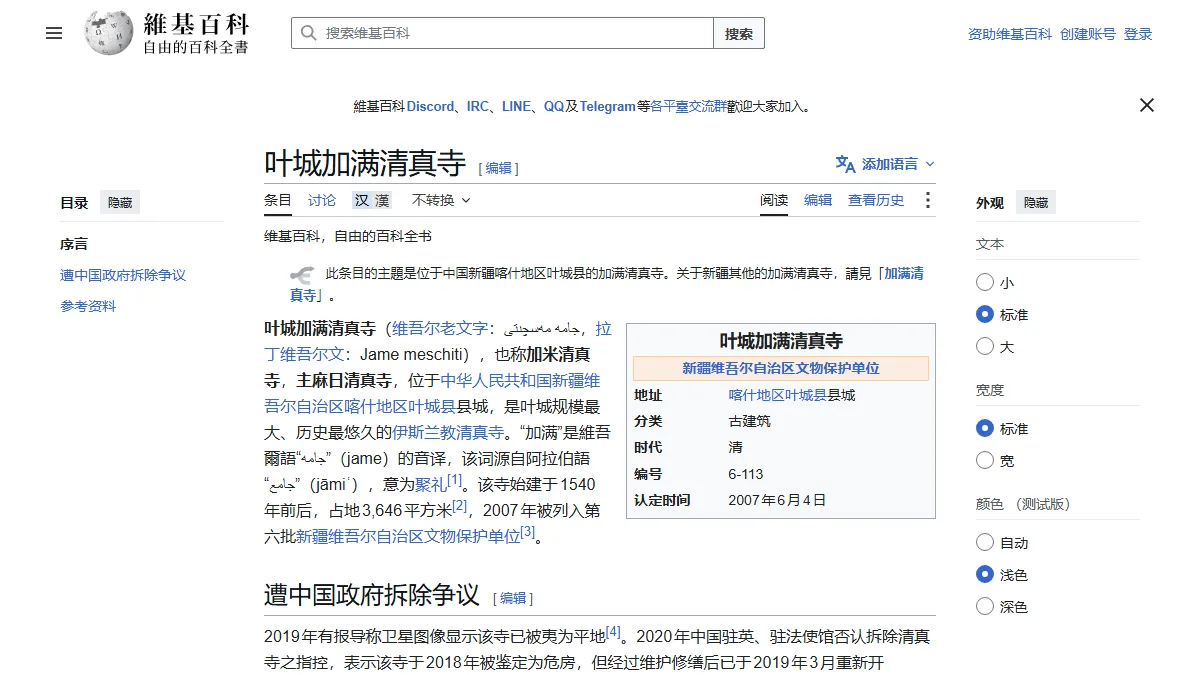Open citation reference [2]
The image size is (1200, 675).
click(460, 506)
